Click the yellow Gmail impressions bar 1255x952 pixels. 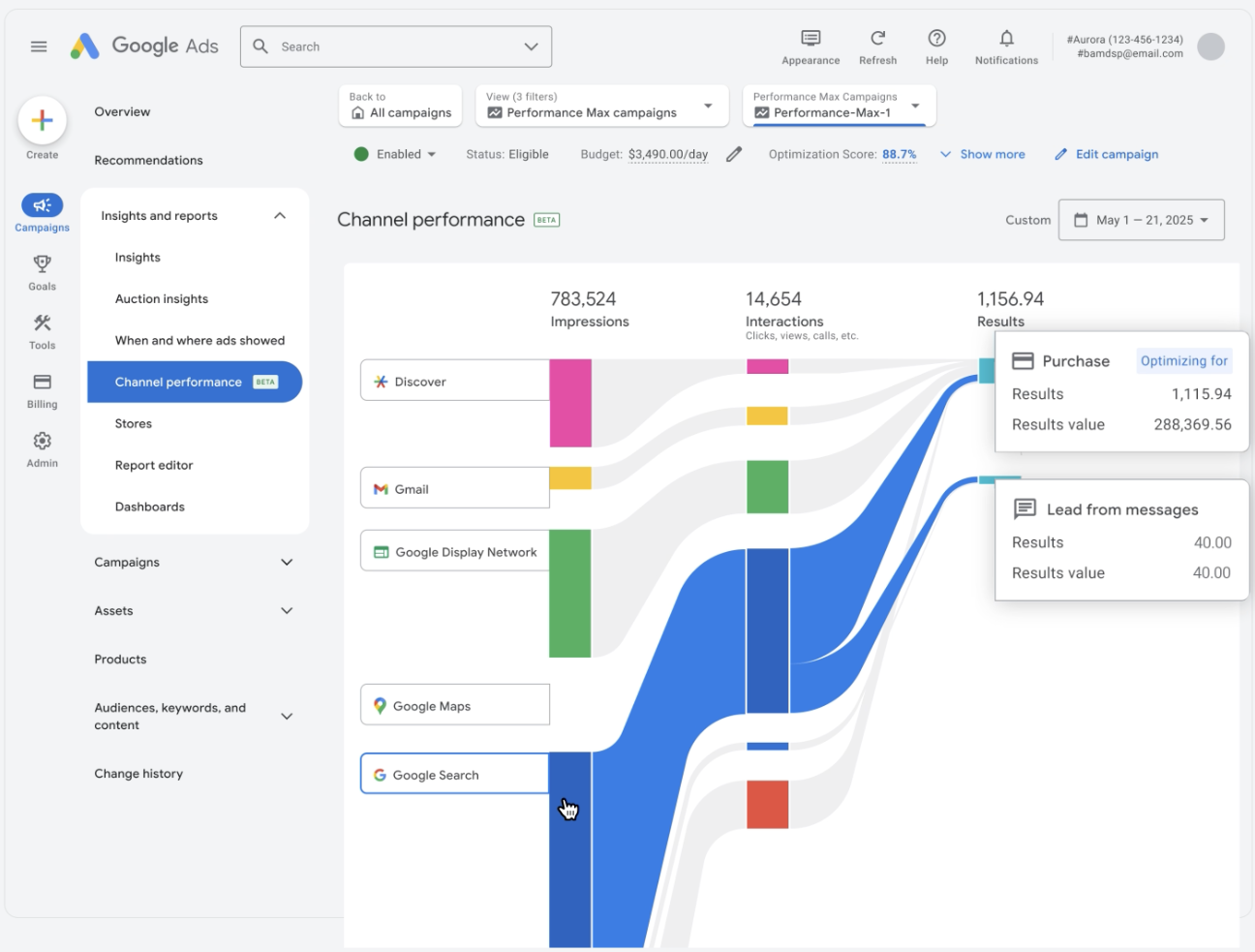click(570, 478)
